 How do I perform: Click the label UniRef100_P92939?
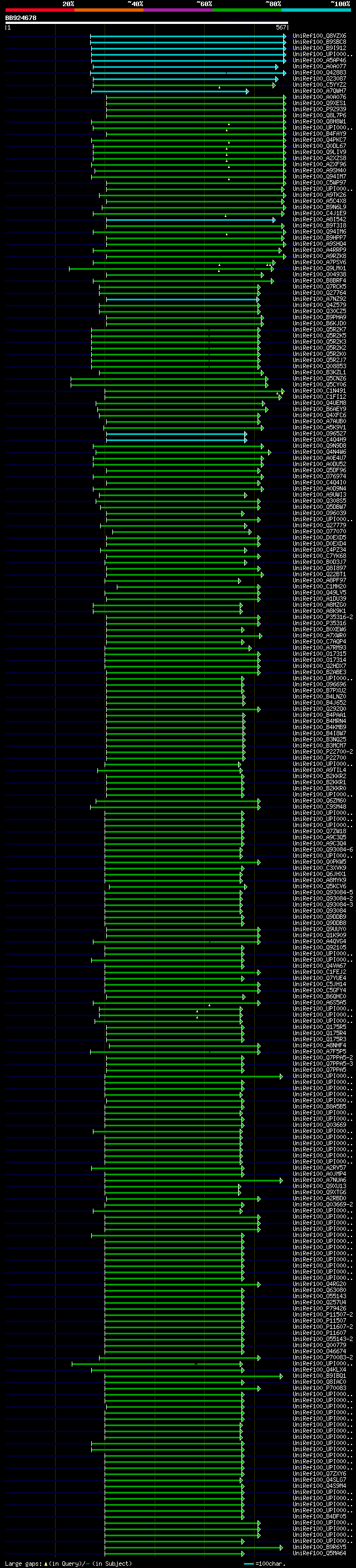coord(319,109)
